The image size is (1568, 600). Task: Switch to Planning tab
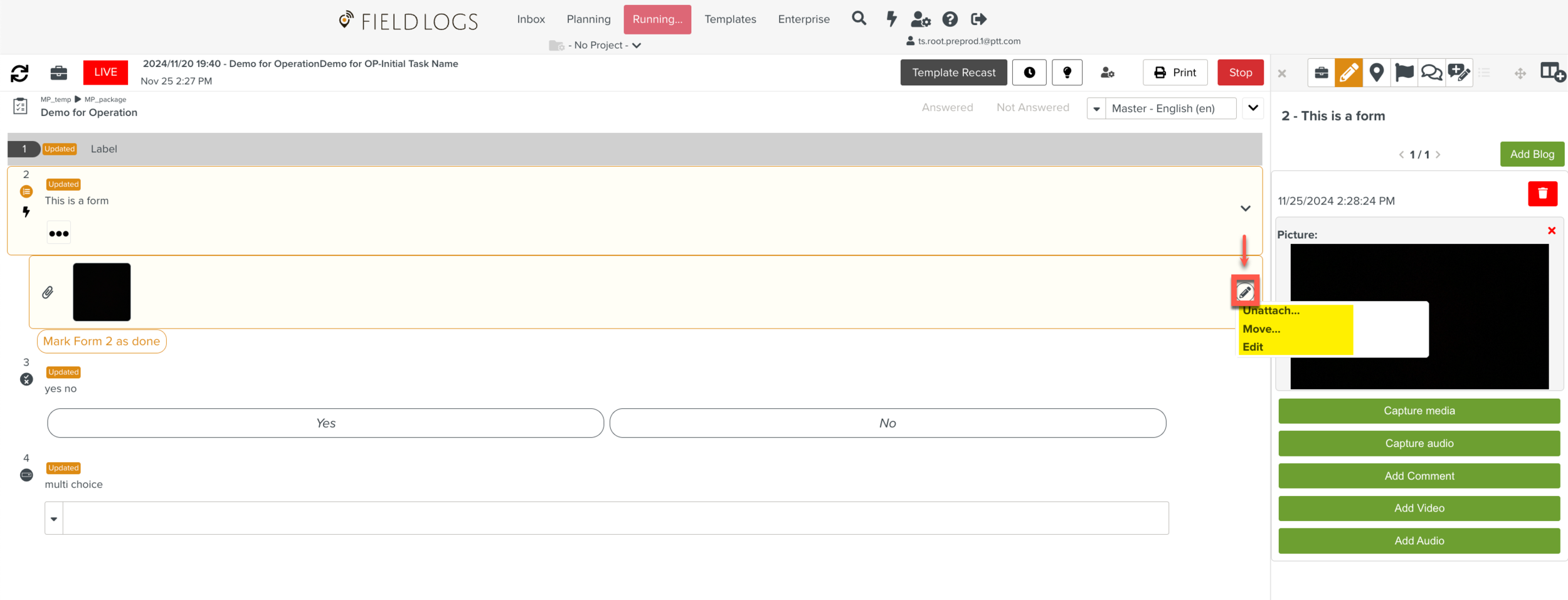(588, 19)
